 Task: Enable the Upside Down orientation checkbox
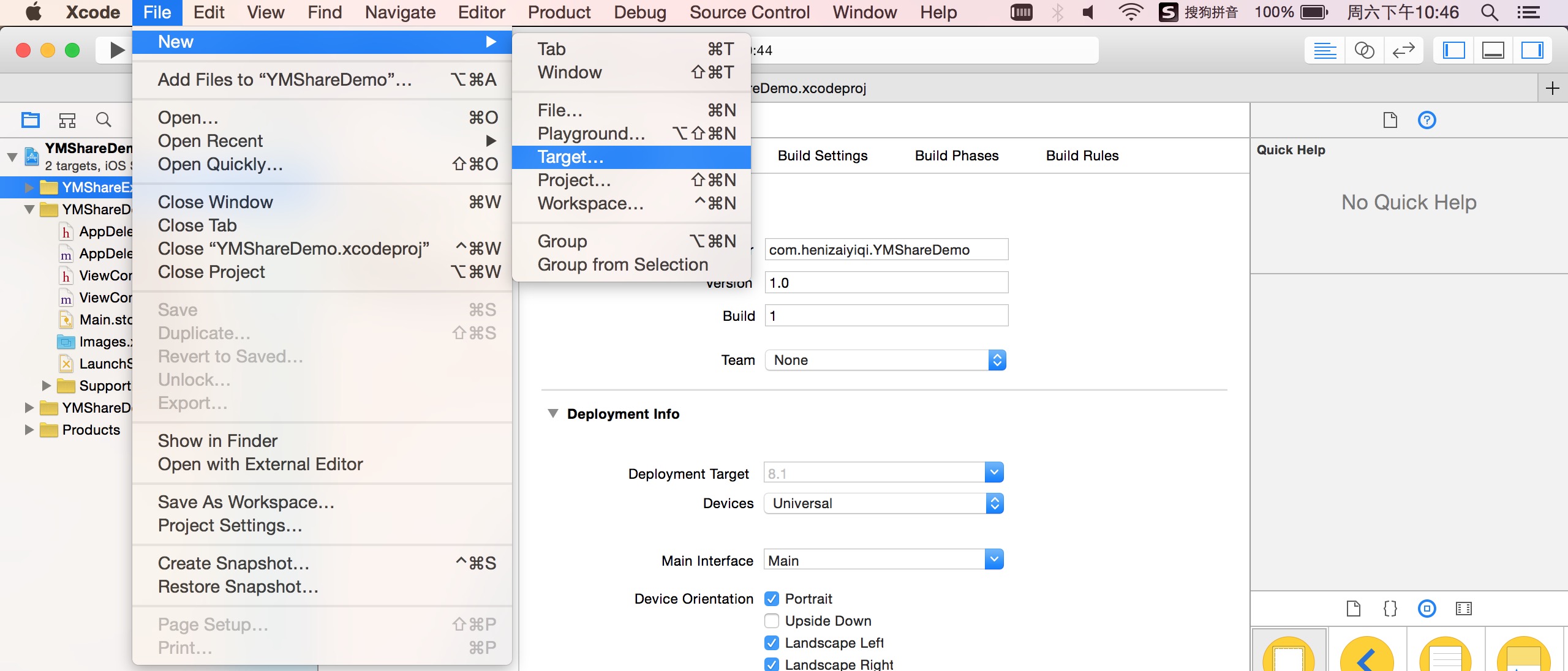pyautogui.click(x=772, y=621)
